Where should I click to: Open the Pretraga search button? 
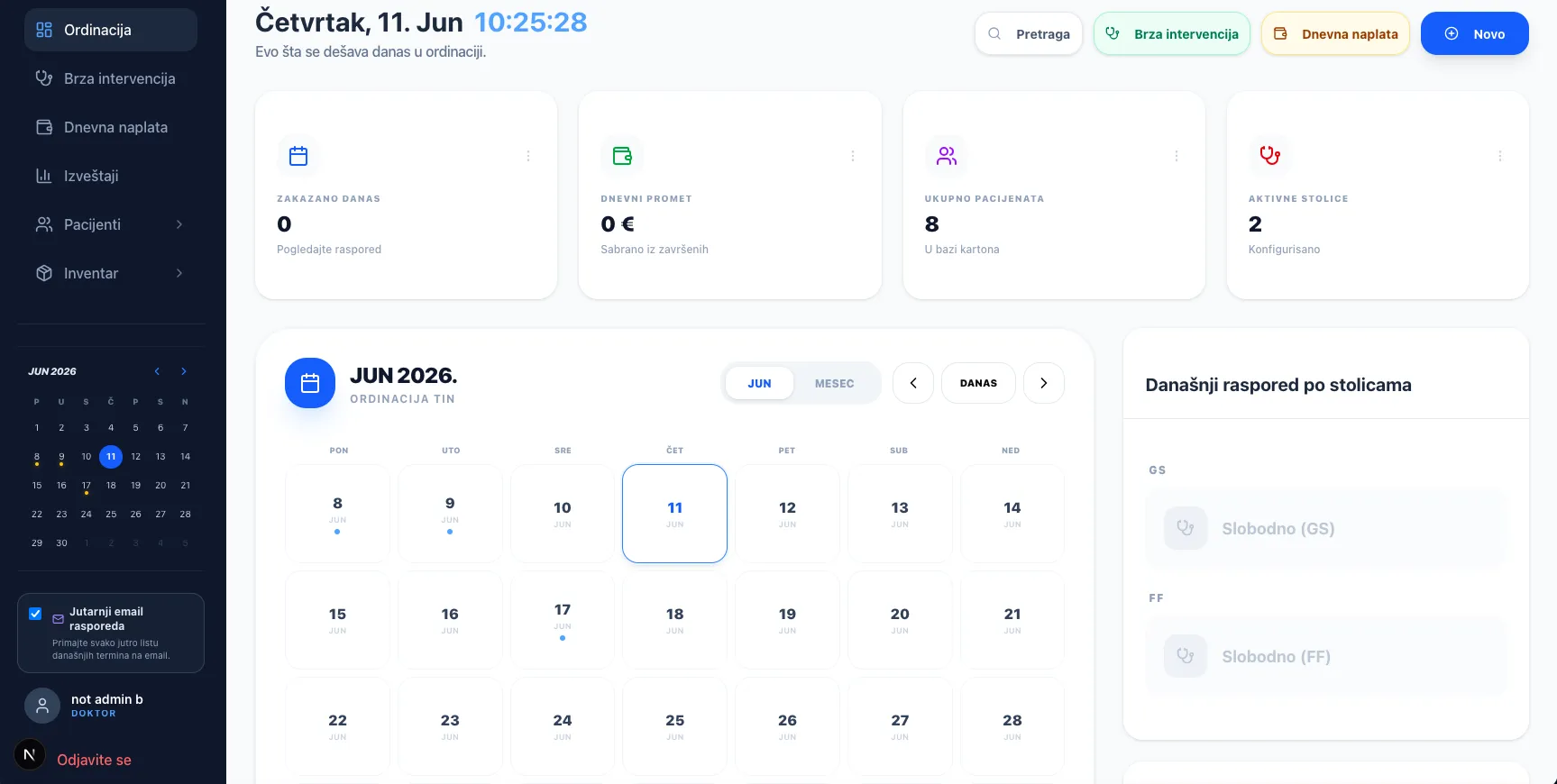(1029, 34)
